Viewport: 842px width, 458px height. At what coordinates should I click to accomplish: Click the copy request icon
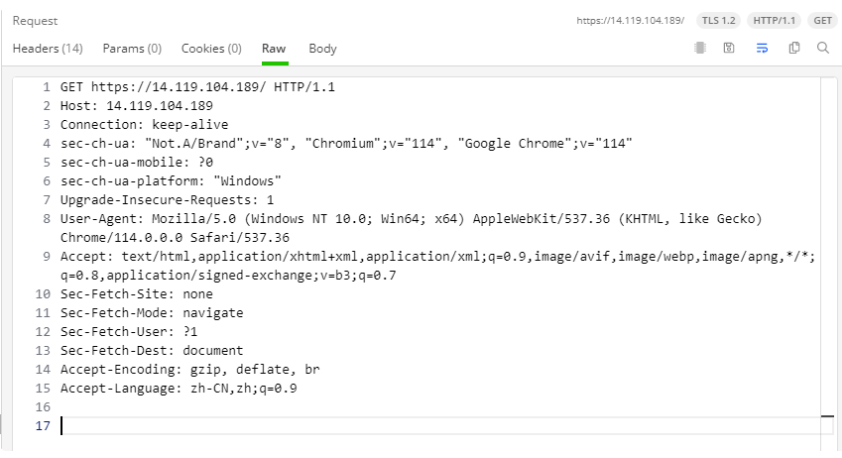pos(794,48)
